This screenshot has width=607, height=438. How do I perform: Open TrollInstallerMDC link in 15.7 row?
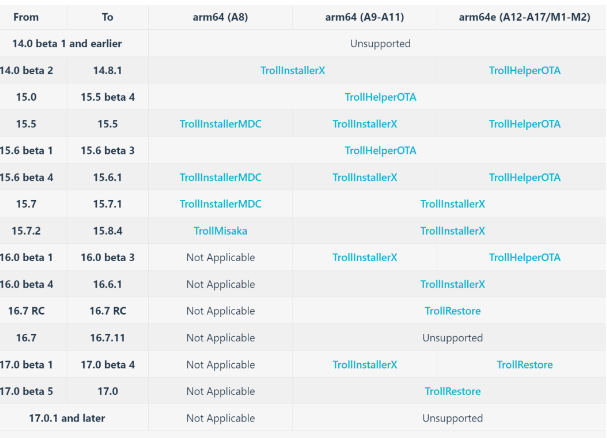coord(220,204)
